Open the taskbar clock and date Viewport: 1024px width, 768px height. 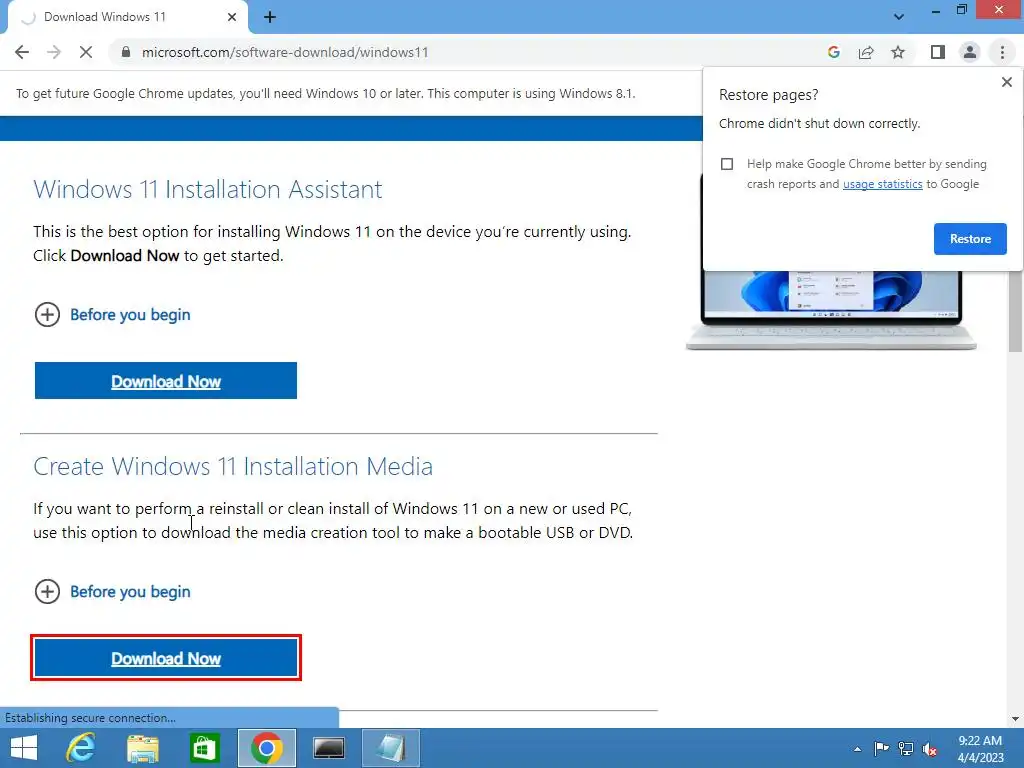(x=980, y=749)
